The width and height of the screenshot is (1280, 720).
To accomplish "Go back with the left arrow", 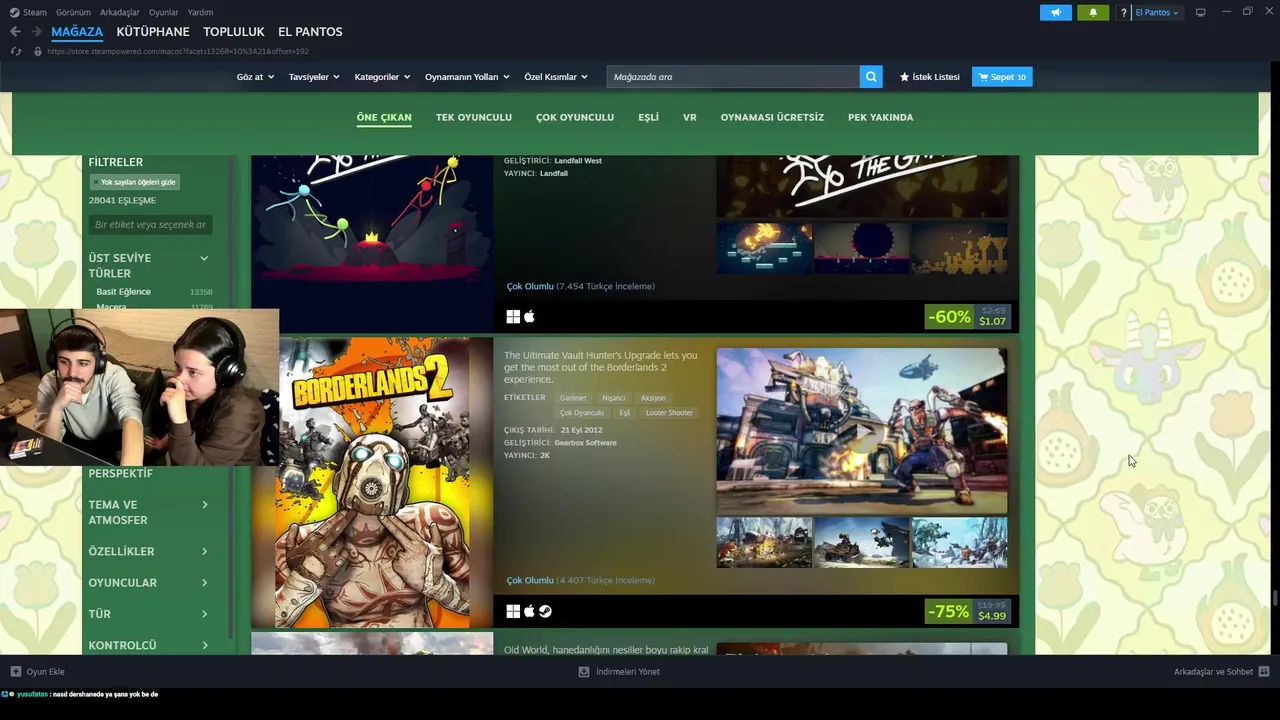I will point(15,32).
